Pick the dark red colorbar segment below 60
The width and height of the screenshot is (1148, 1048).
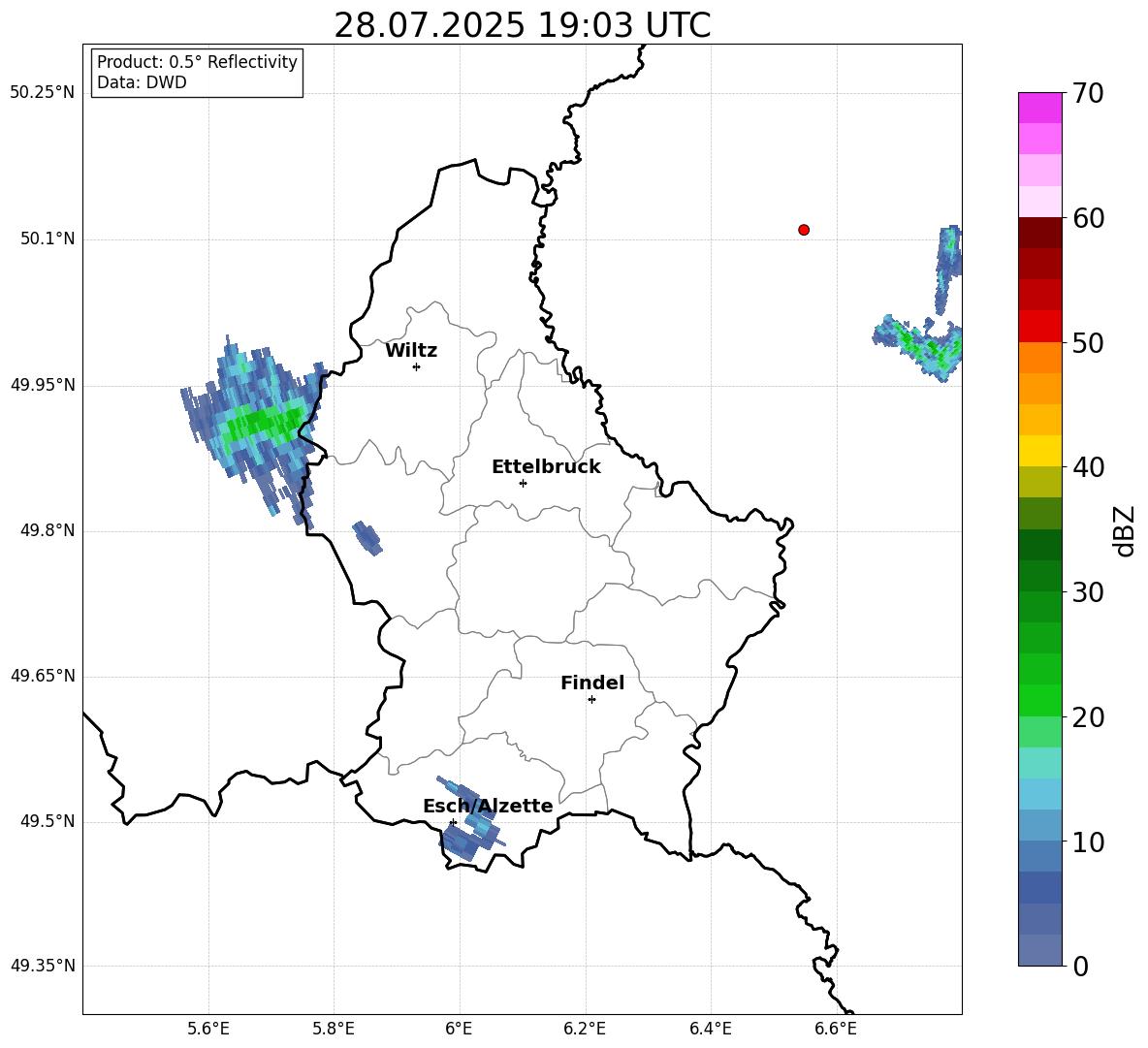click(x=1039, y=233)
